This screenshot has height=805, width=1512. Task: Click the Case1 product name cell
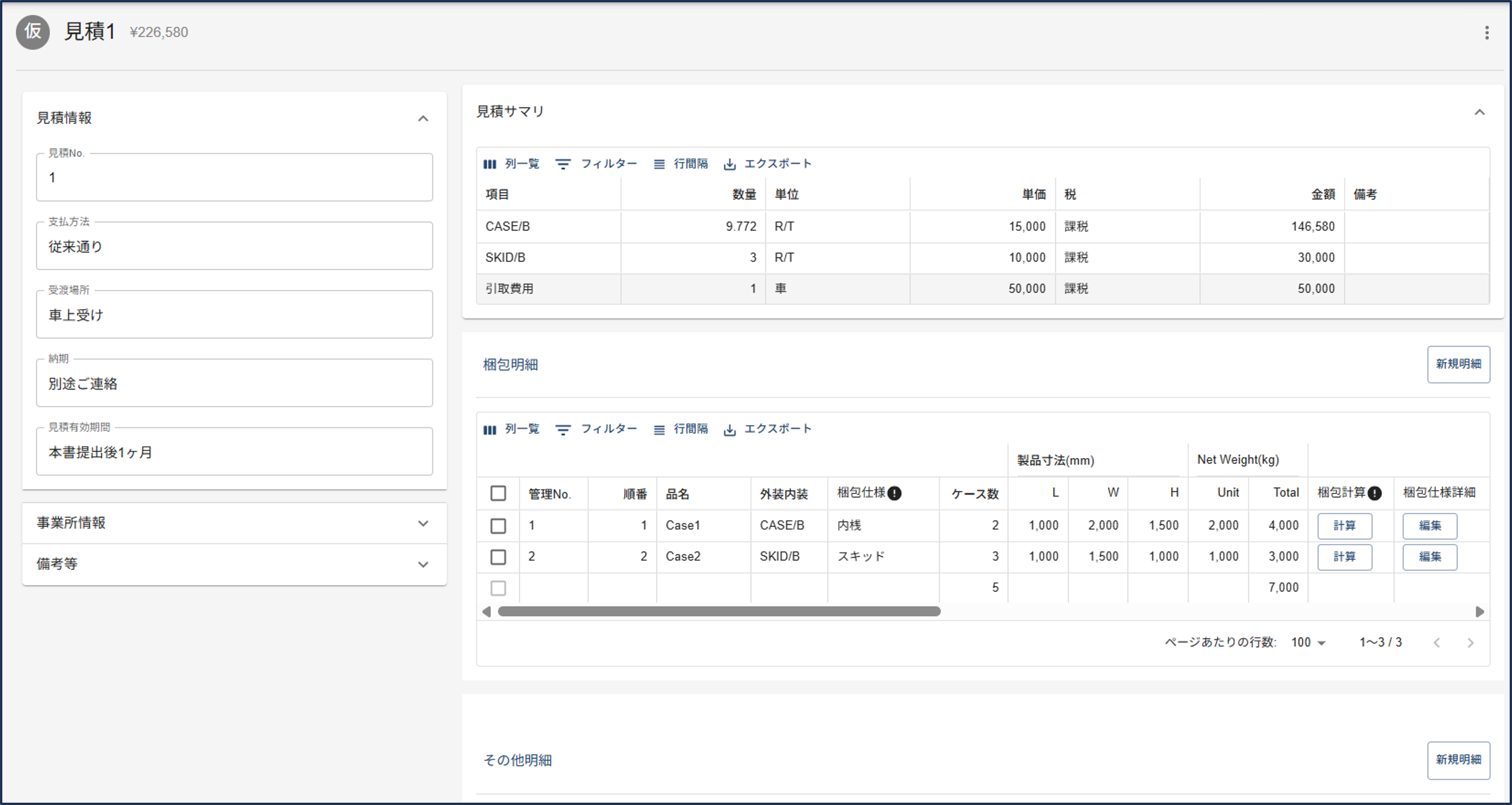click(703, 526)
